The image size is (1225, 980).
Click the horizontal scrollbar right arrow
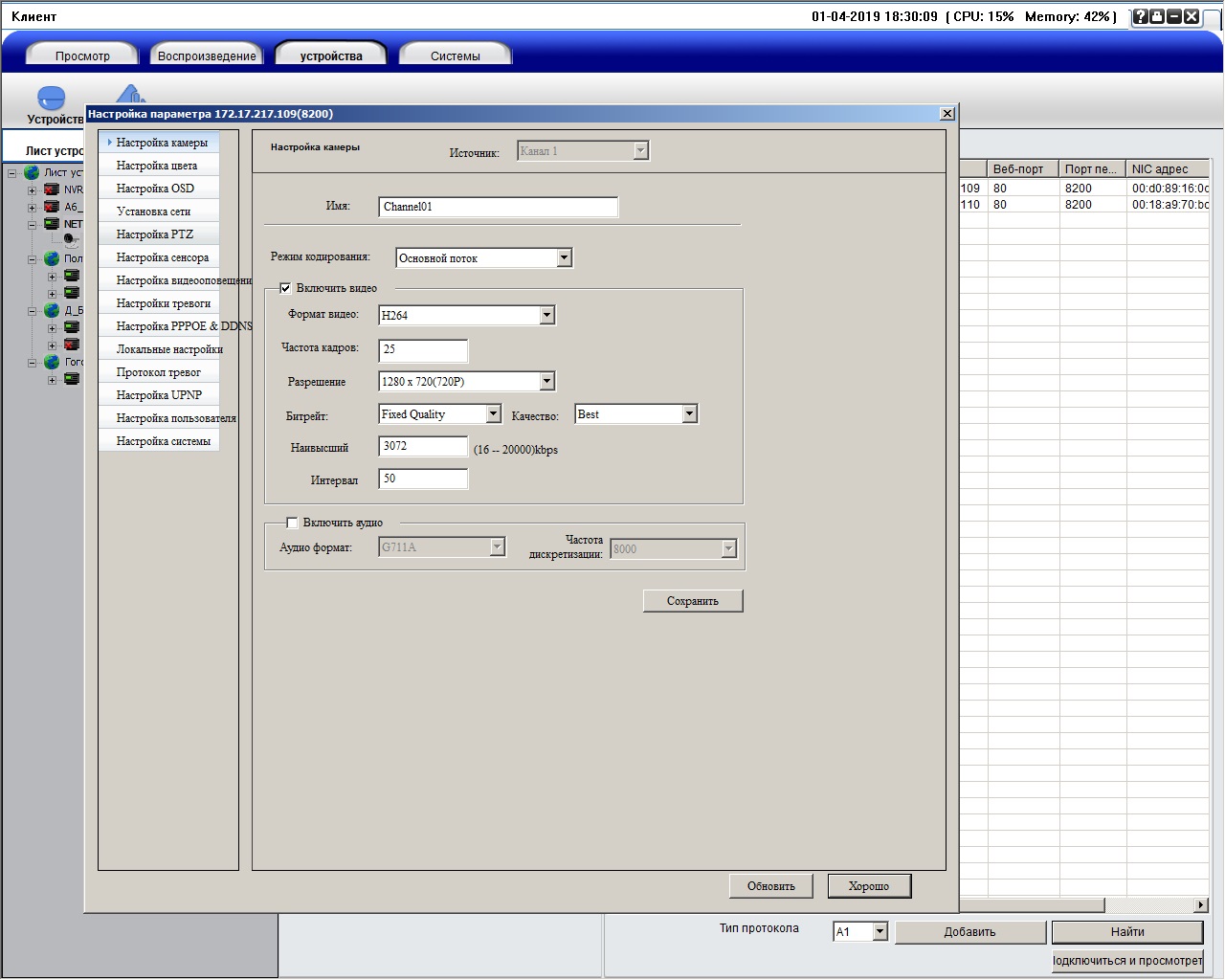pyautogui.click(x=1200, y=905)
